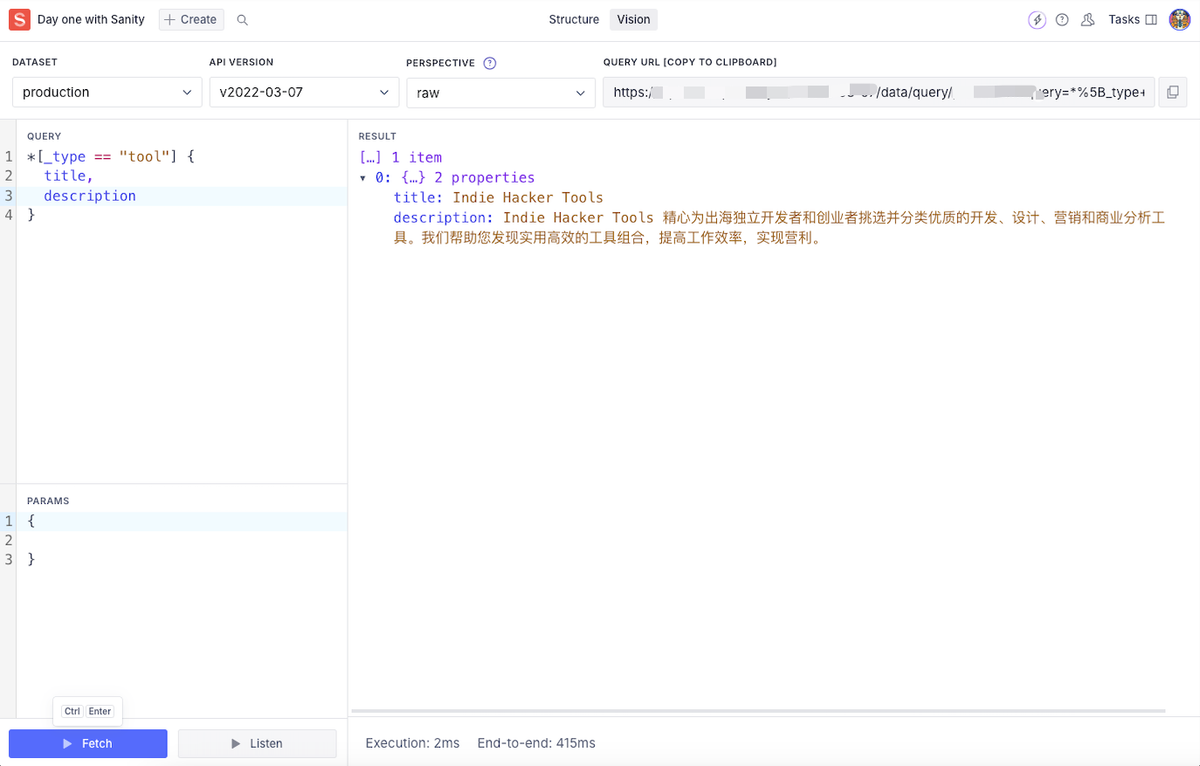Switch to the Vision tab
The image size is (1200, 766).
point(634,20)
